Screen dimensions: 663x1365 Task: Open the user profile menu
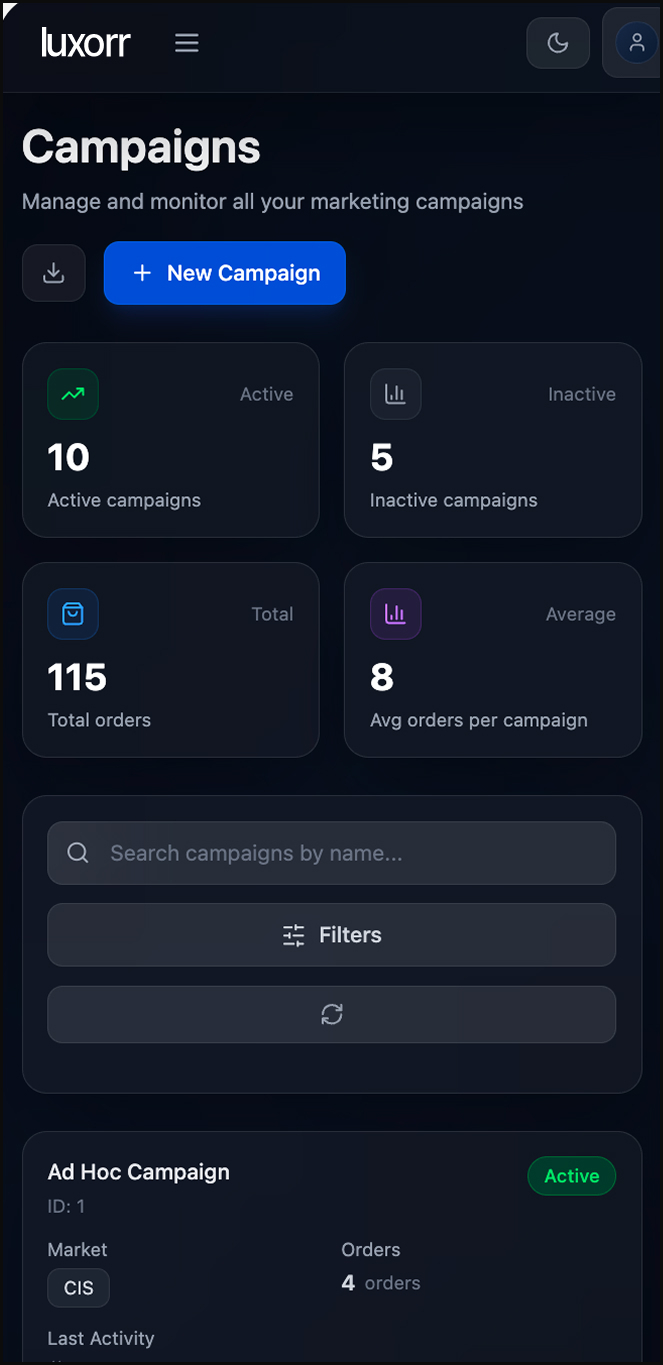coord(635,43)
